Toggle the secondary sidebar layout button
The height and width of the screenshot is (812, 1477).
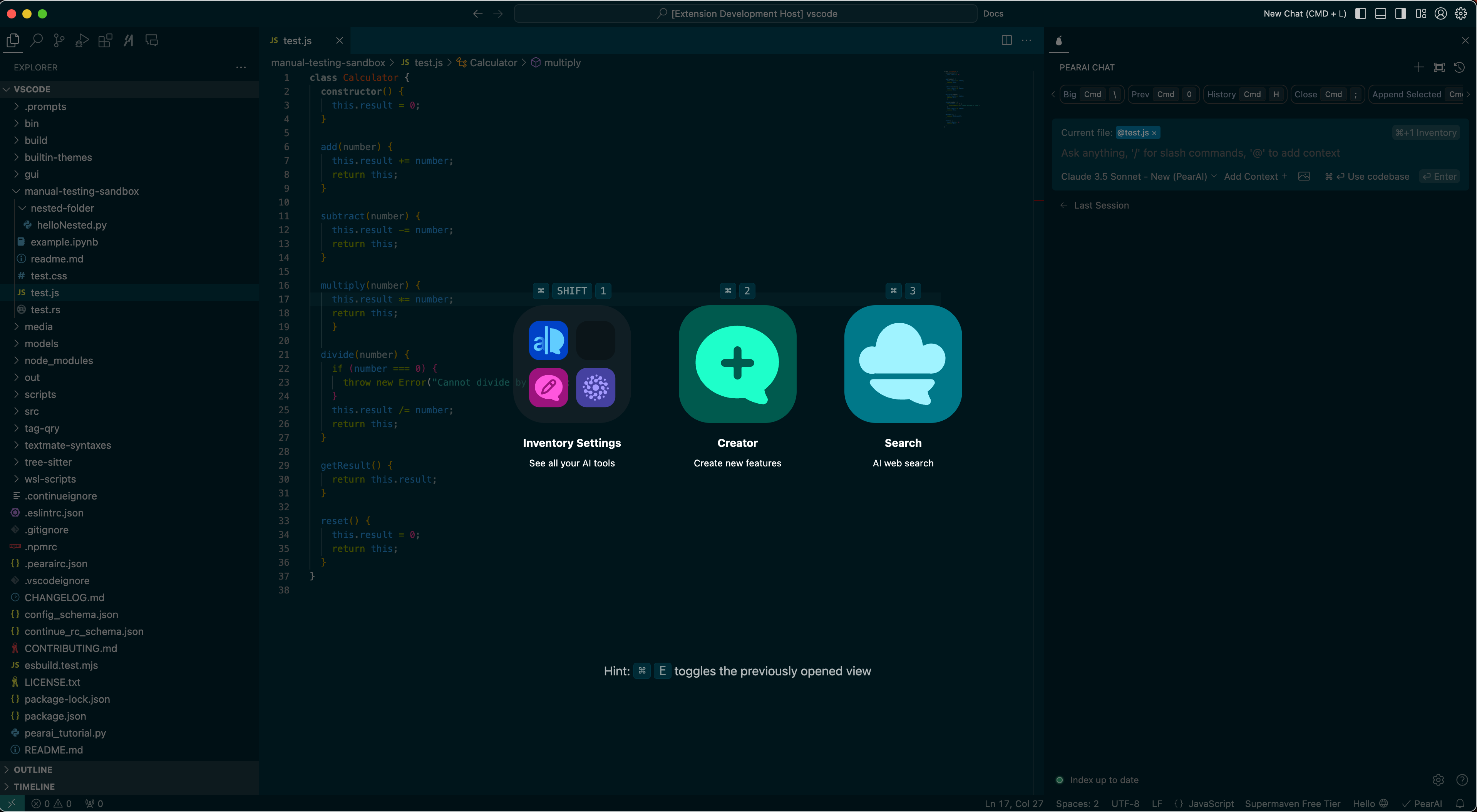click(1401, 14)
